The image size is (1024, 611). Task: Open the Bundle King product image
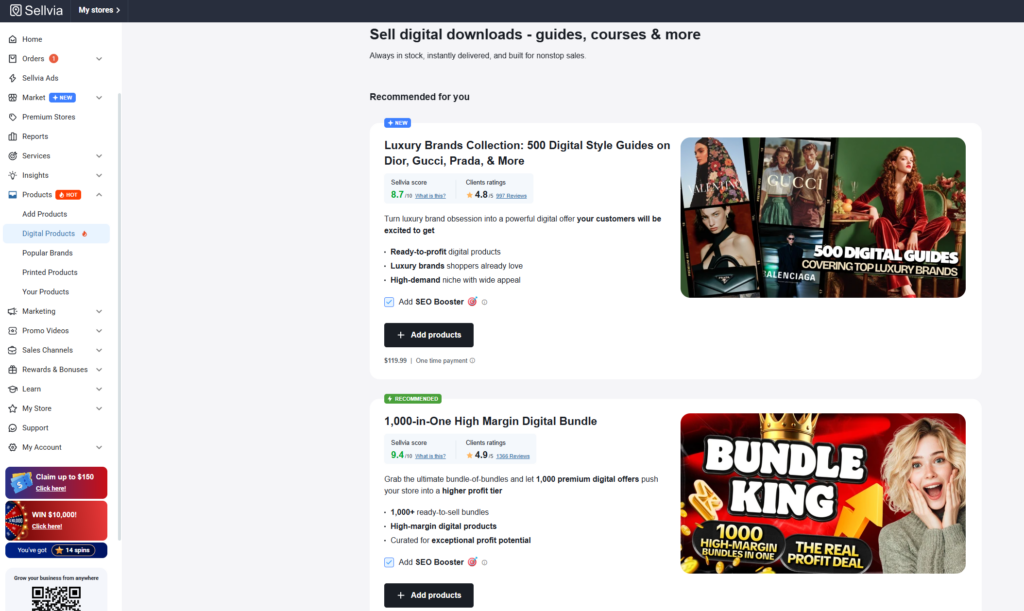pyautogui.click(x=823, y=494)
